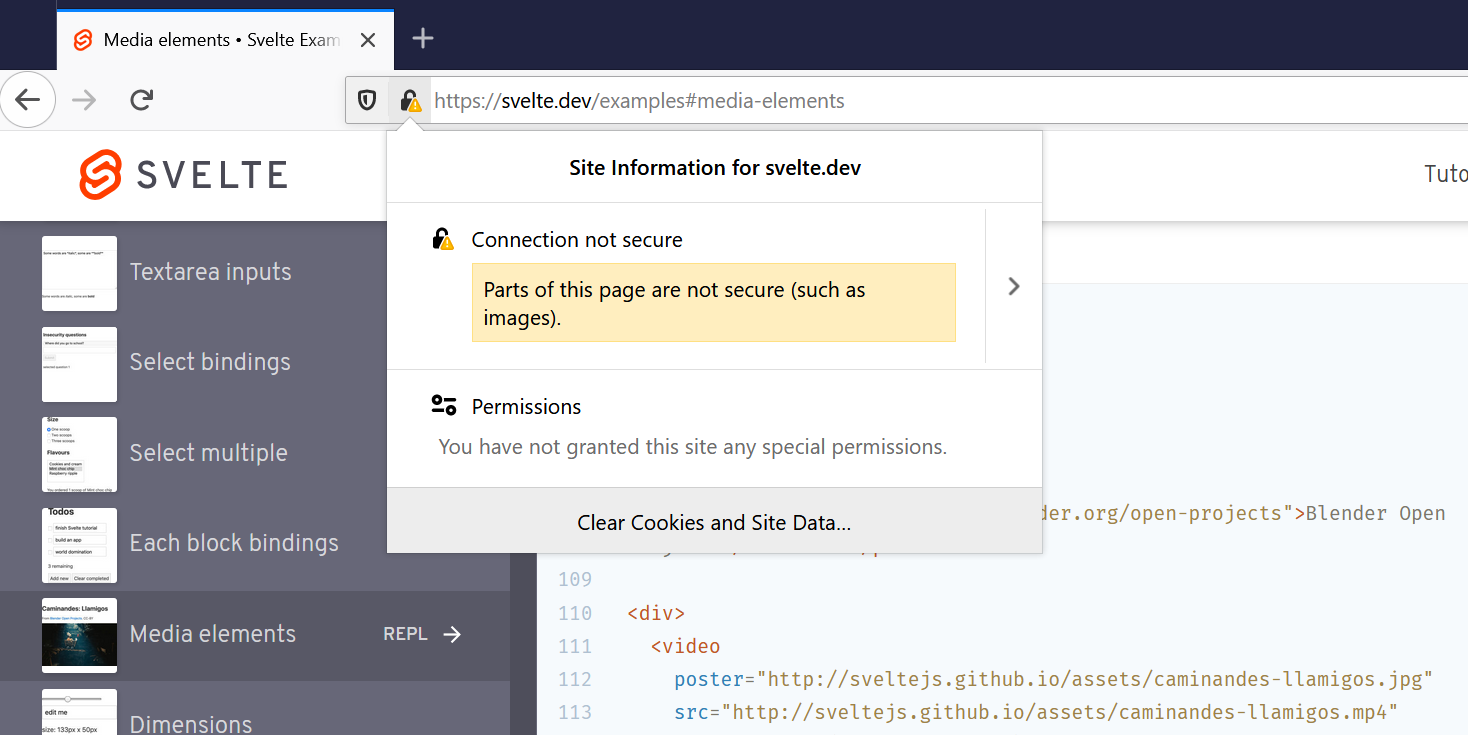Click the Select multiple thumbnail
This screenshot has width=1468, height=735.
click(79, 455)
